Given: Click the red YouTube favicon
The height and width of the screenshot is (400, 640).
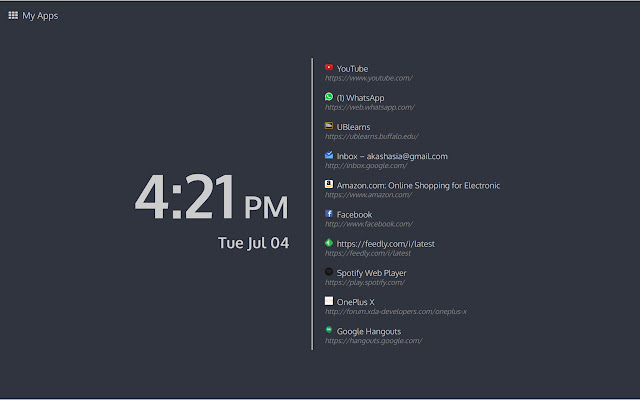Looking at the screenshot, I should (x=329, y=68).
